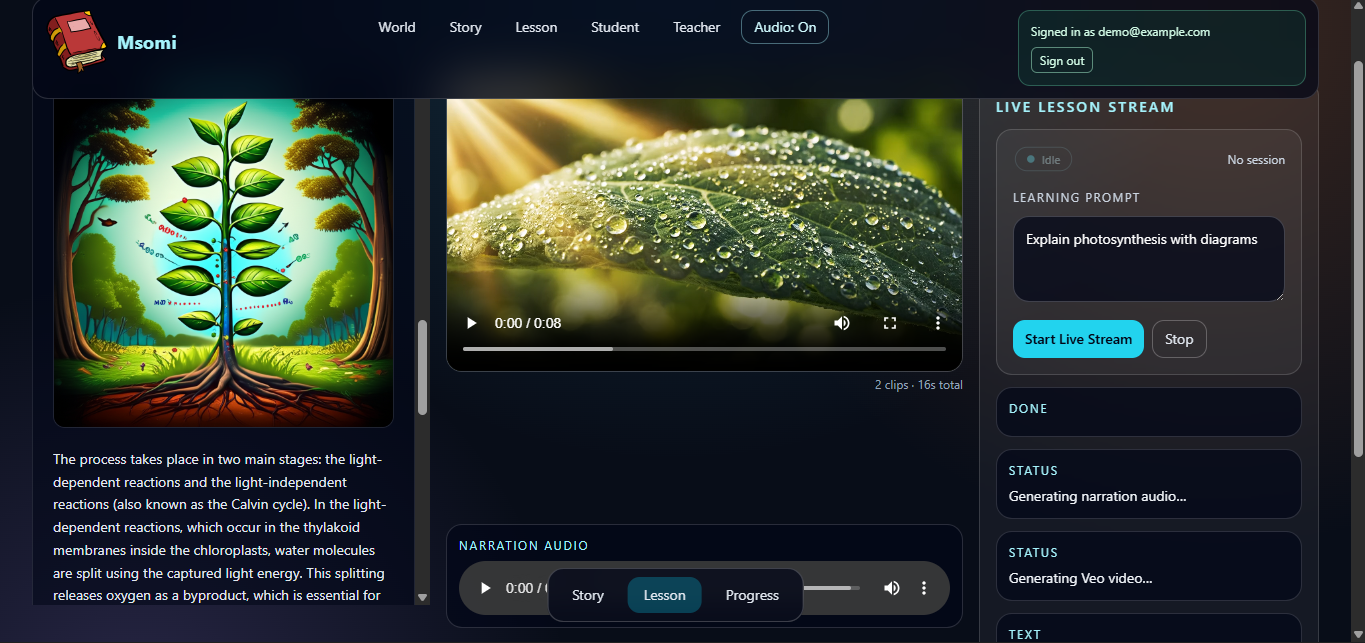Mute the video volume speaker icon
This screenshot has width=1365, height=643.
842,323
